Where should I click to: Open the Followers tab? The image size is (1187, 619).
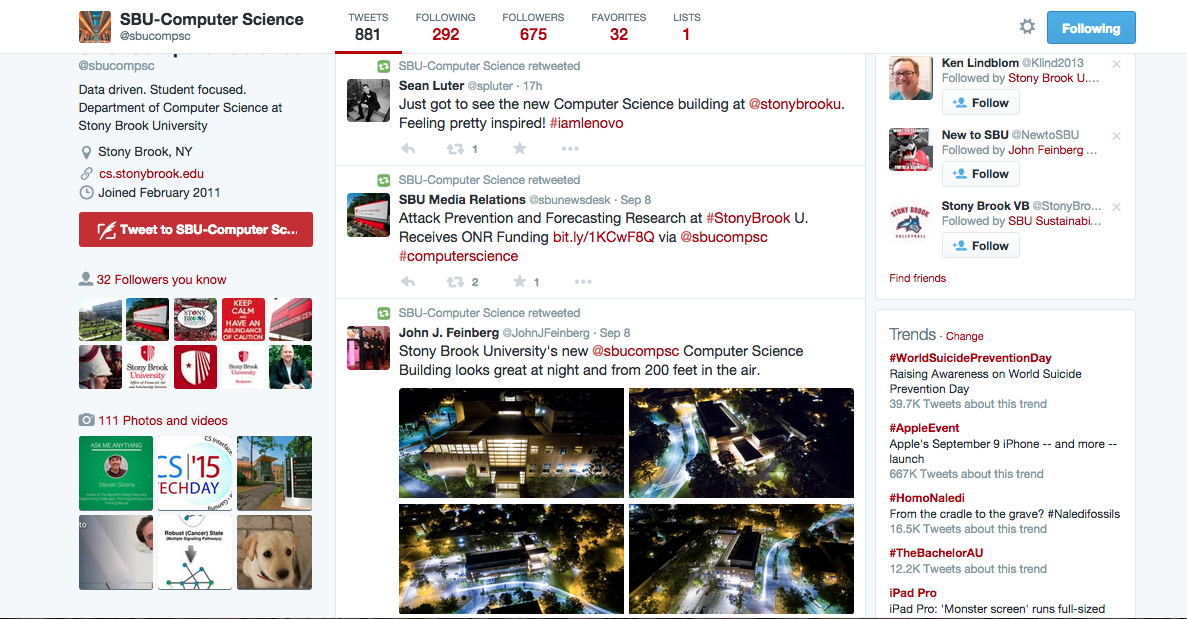(533, 27)
